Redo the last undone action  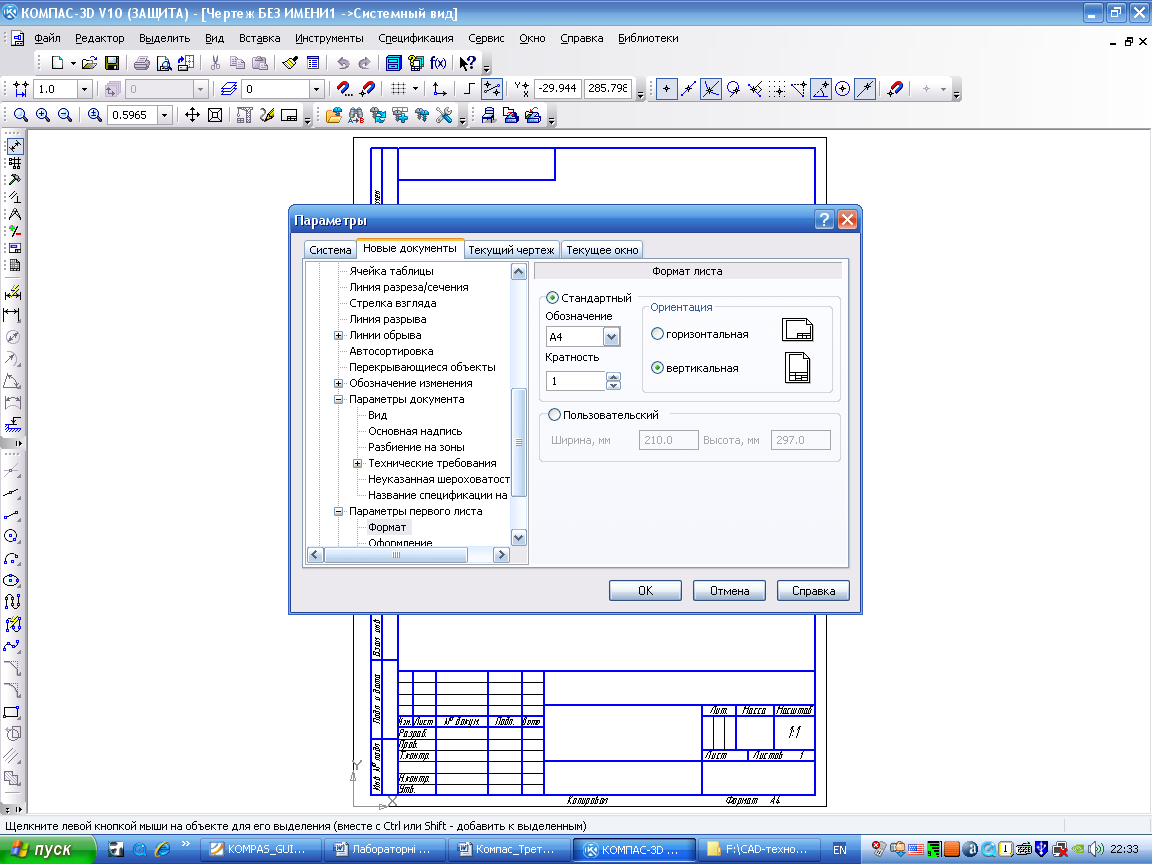click(x=365, y=63)
